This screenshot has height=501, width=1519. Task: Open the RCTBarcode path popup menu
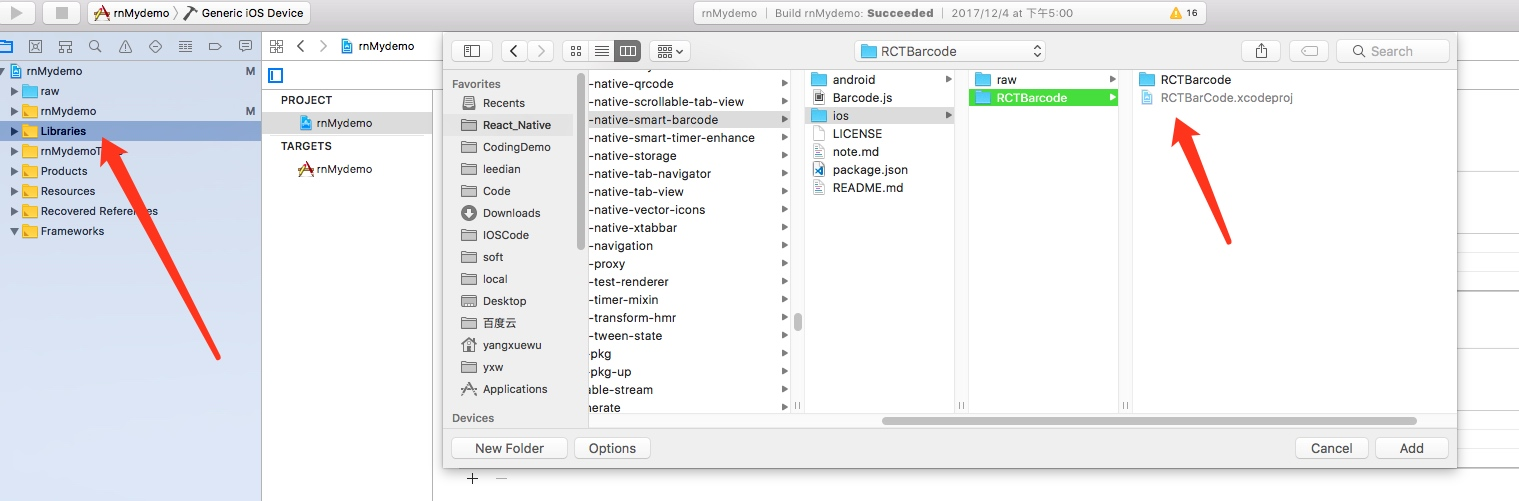[950, 51]
